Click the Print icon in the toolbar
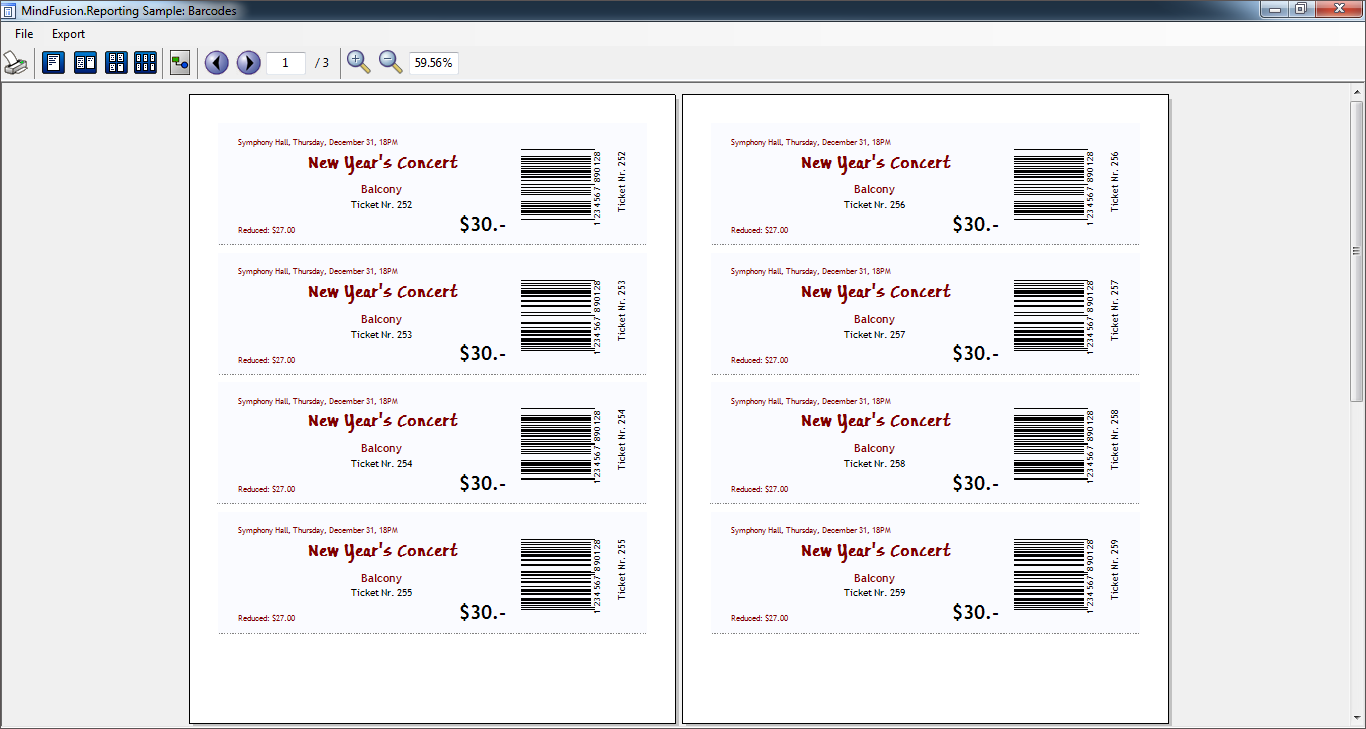Screen dimensions: 1366x729 point(16,63)
